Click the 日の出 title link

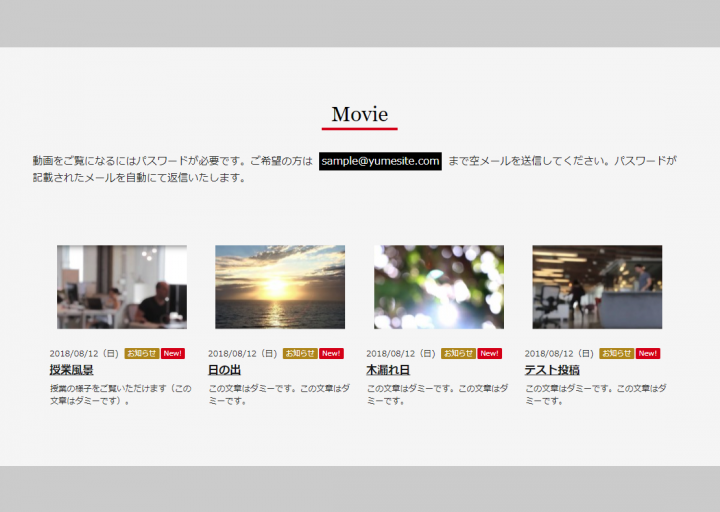coord(225,370)
